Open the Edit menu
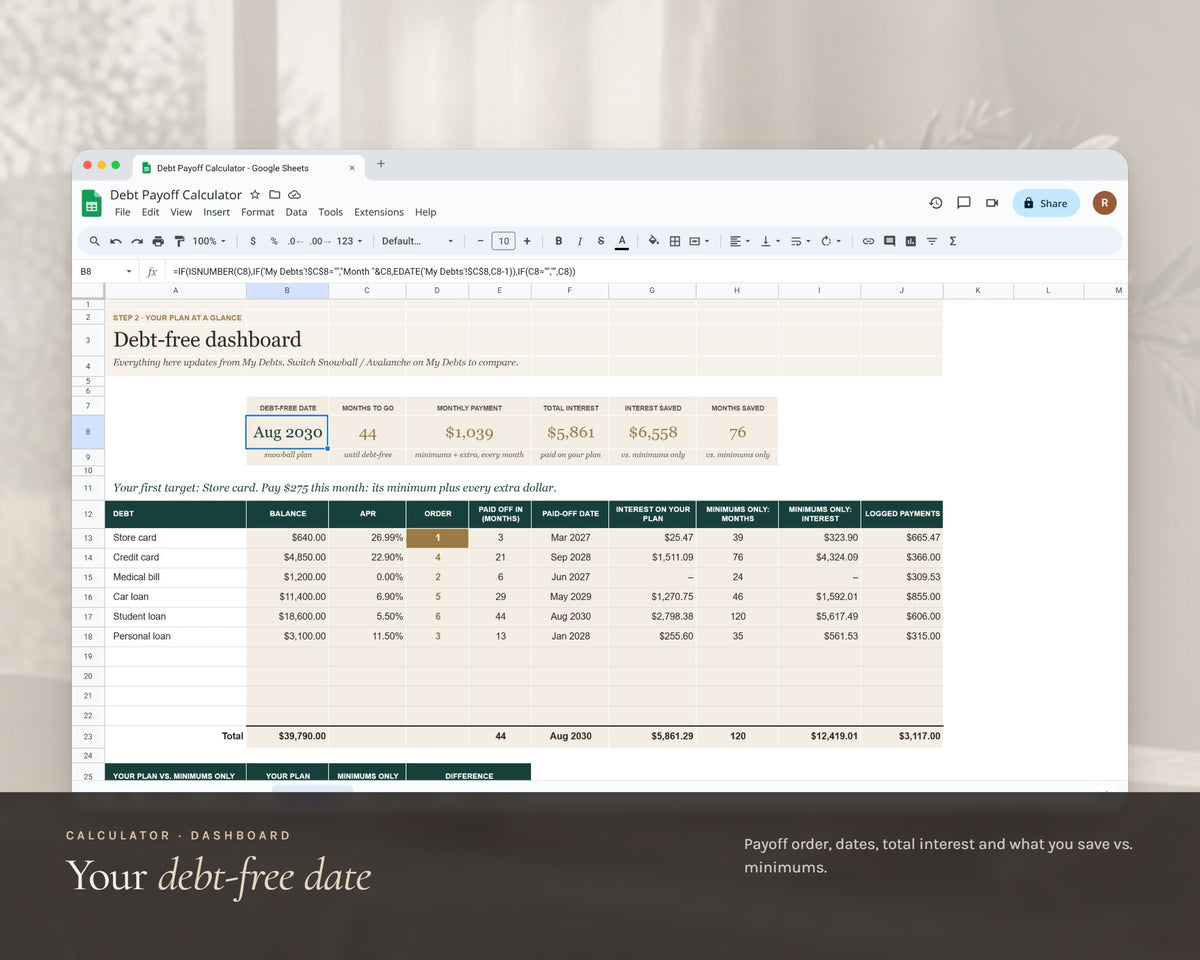 [150, 212]
